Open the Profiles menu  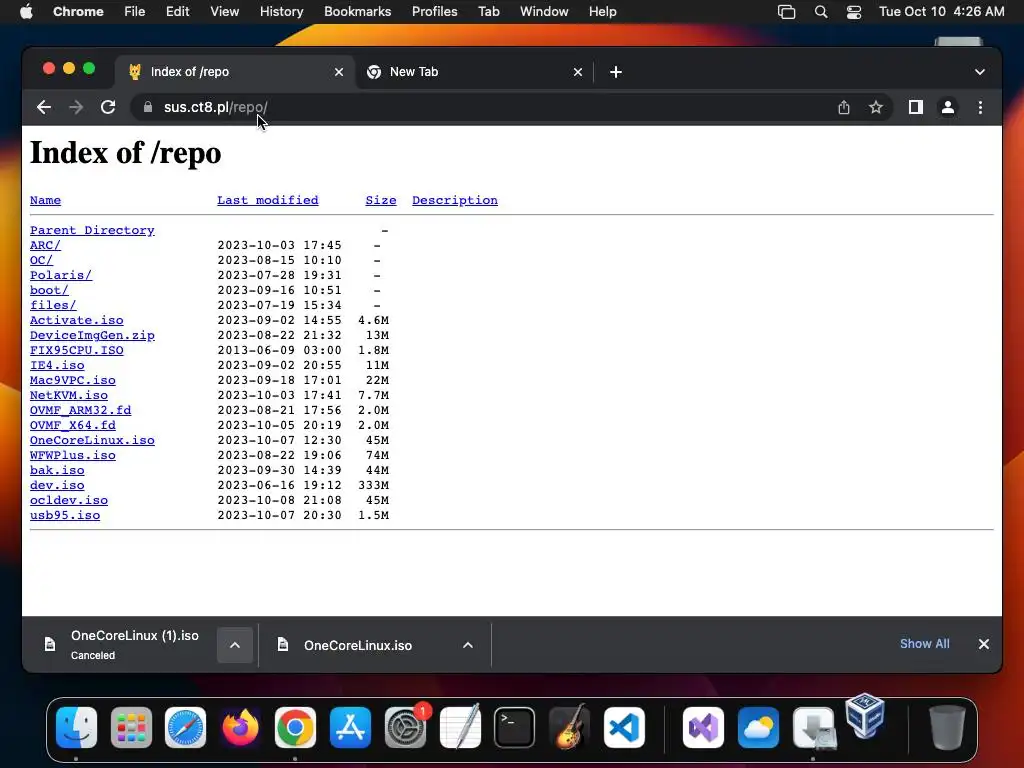pyautogui.click(x=434, y=12)
